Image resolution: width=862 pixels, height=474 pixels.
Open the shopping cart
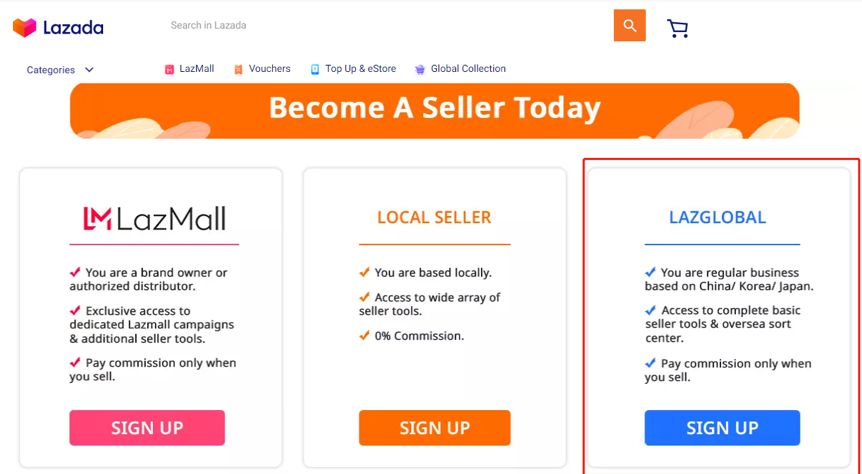pyautogui.click(x=678, y=27)
